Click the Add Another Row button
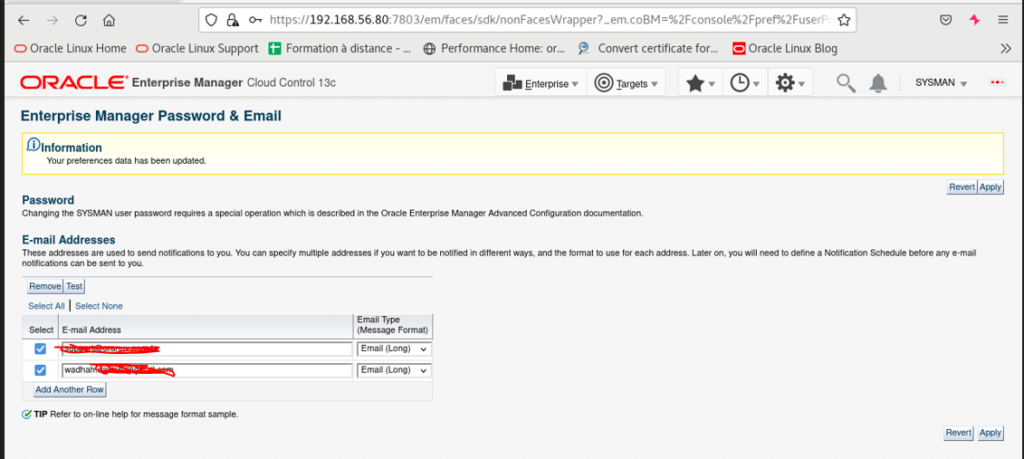 click(69, 389)
